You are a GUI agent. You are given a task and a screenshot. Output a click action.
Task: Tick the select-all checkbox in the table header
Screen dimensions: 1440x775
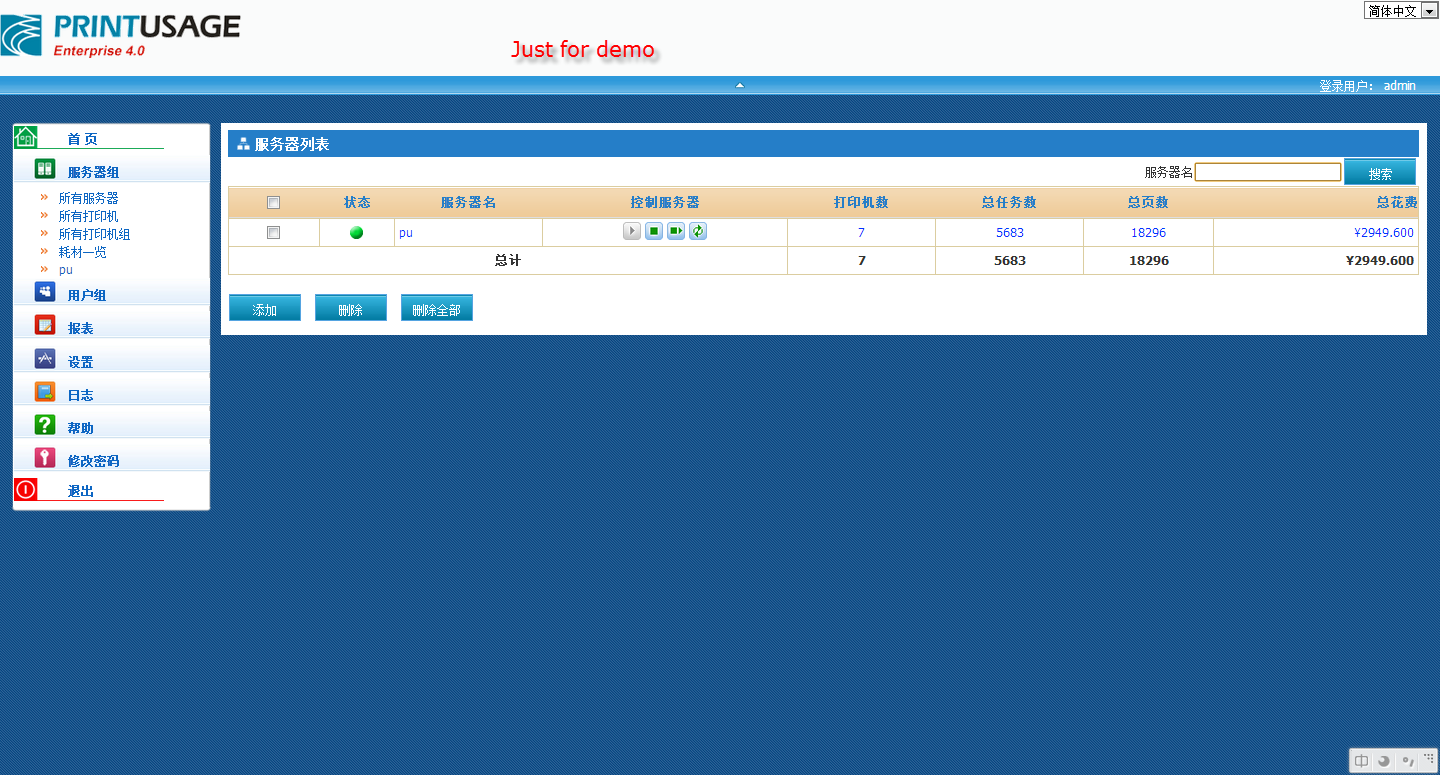pos(273,203)
